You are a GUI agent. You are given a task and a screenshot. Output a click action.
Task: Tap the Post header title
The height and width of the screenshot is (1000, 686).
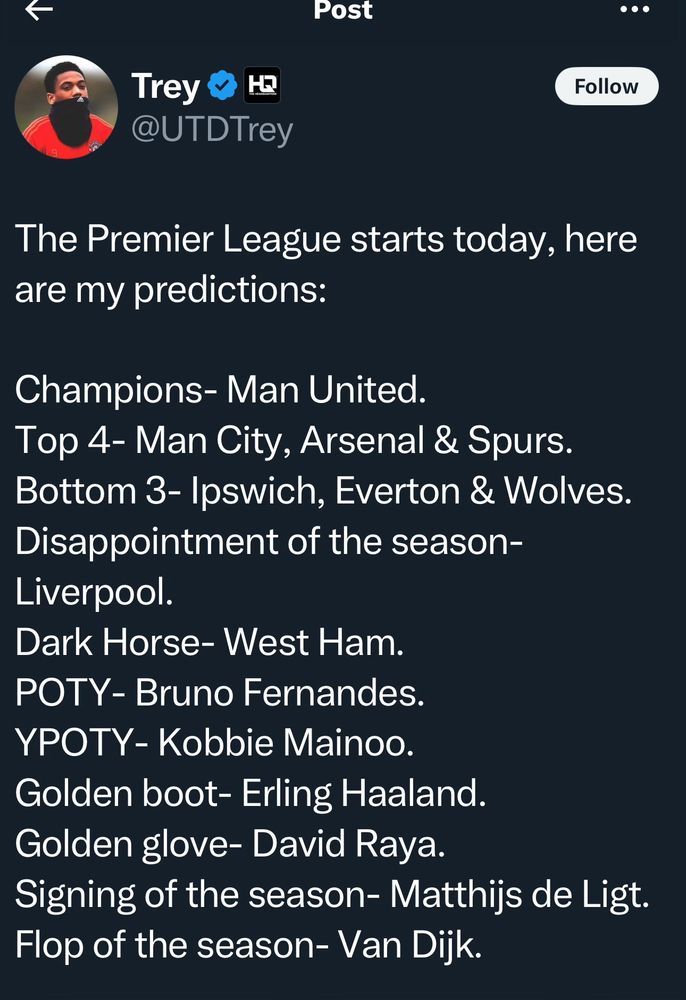click(343, 10)
